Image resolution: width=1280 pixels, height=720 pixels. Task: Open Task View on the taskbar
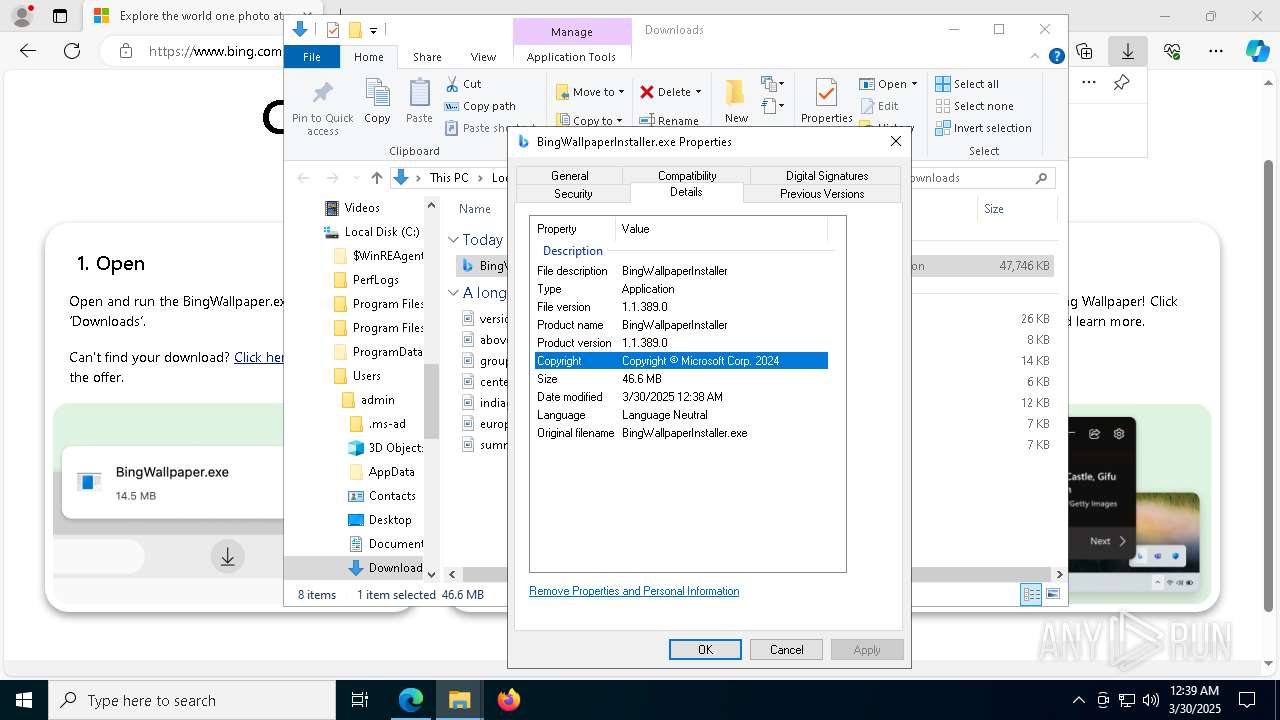click(x=360, y=700)
